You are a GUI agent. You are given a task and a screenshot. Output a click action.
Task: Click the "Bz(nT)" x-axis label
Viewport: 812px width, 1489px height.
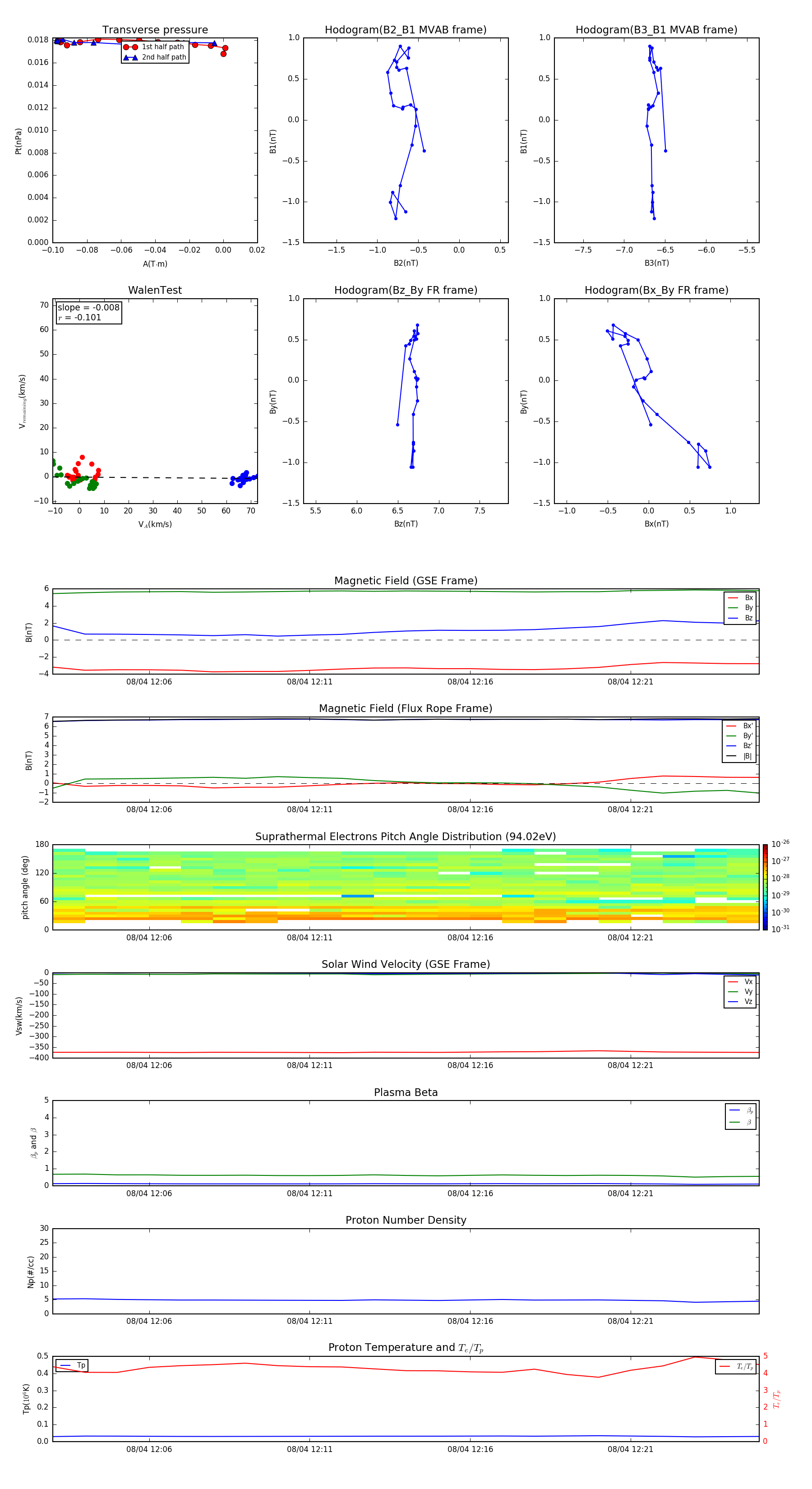pyautogui.click(x=406, y=524)
